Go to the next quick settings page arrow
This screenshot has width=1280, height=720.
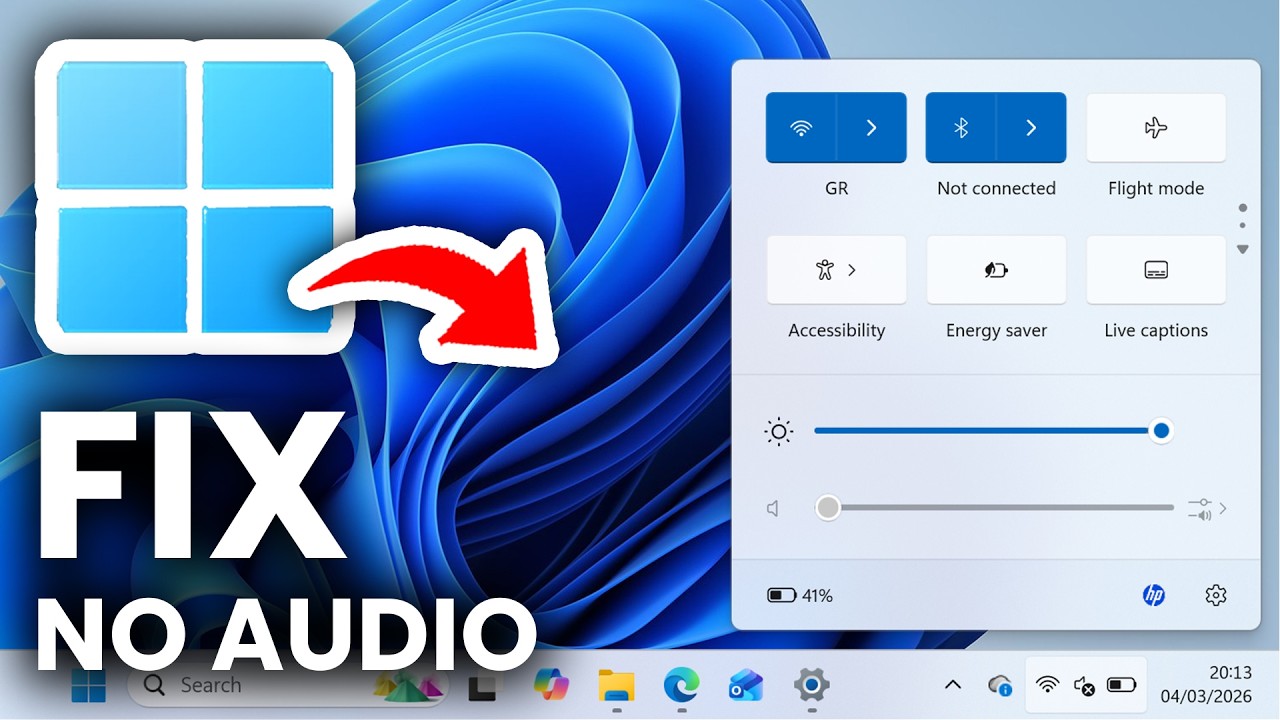click(1243, 249)
